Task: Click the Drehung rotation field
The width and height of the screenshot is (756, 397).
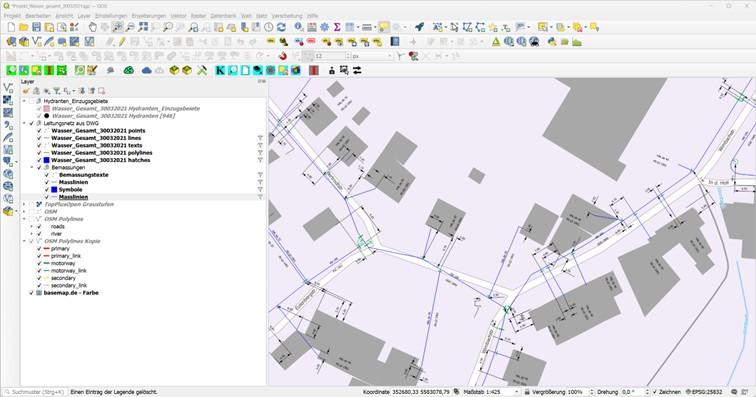Action: pyautogui.click(x=634, y=392)
